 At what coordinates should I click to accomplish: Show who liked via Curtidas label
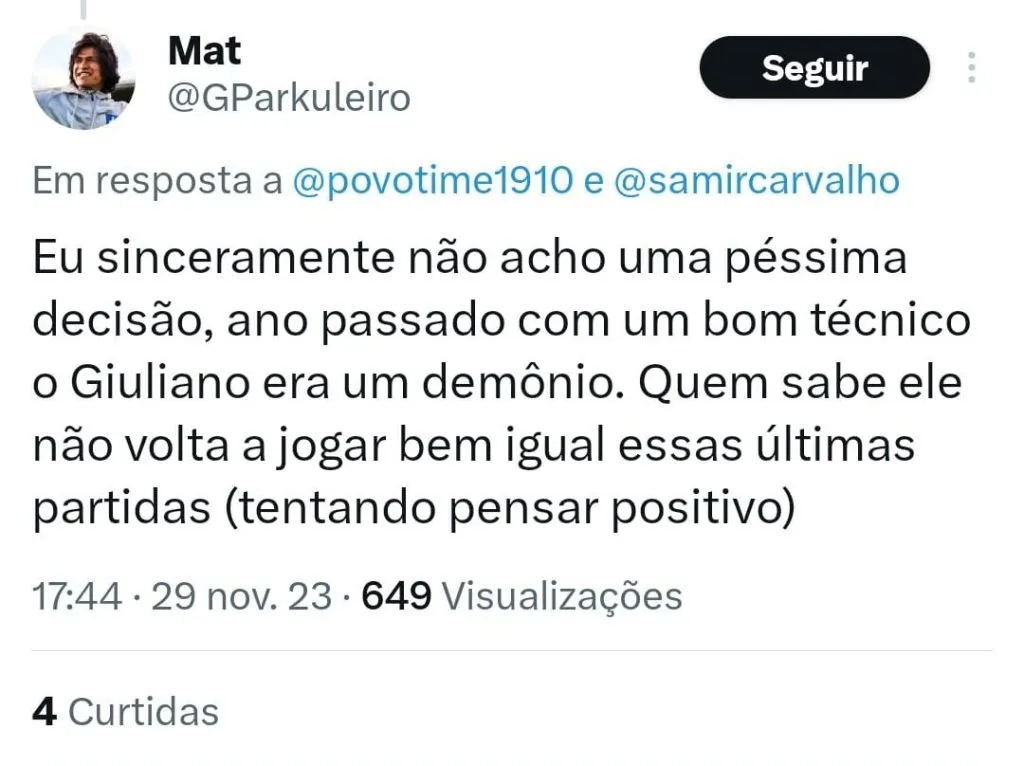143,712
